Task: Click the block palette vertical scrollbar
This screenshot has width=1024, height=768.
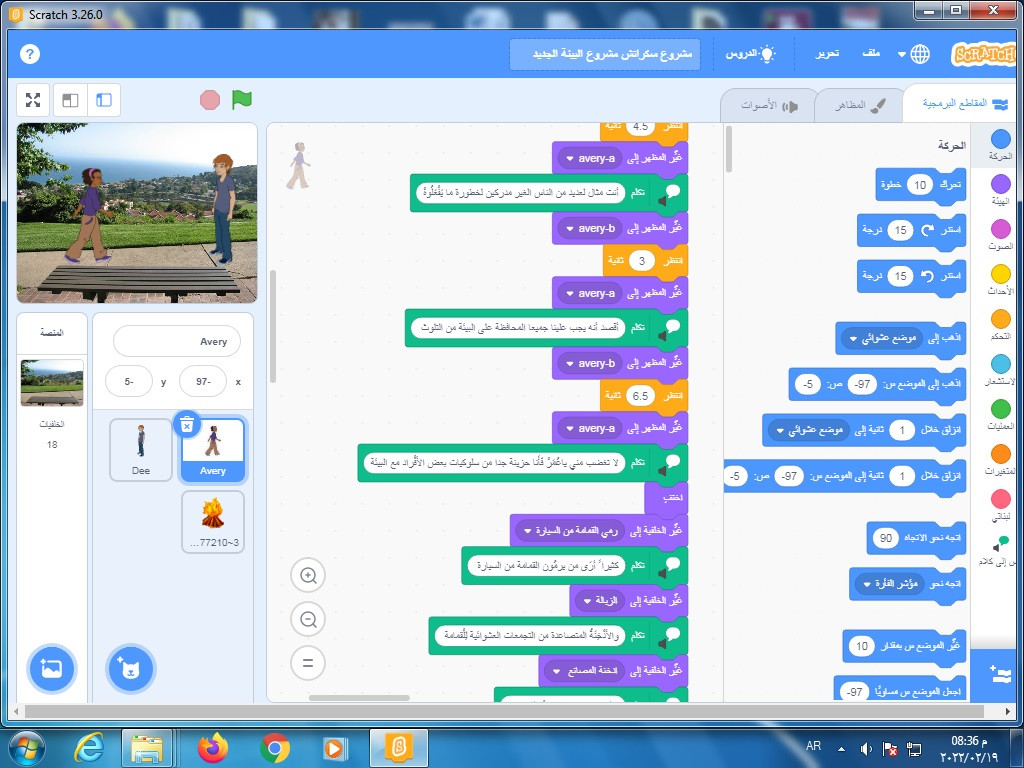Action: tap(729, 149)
